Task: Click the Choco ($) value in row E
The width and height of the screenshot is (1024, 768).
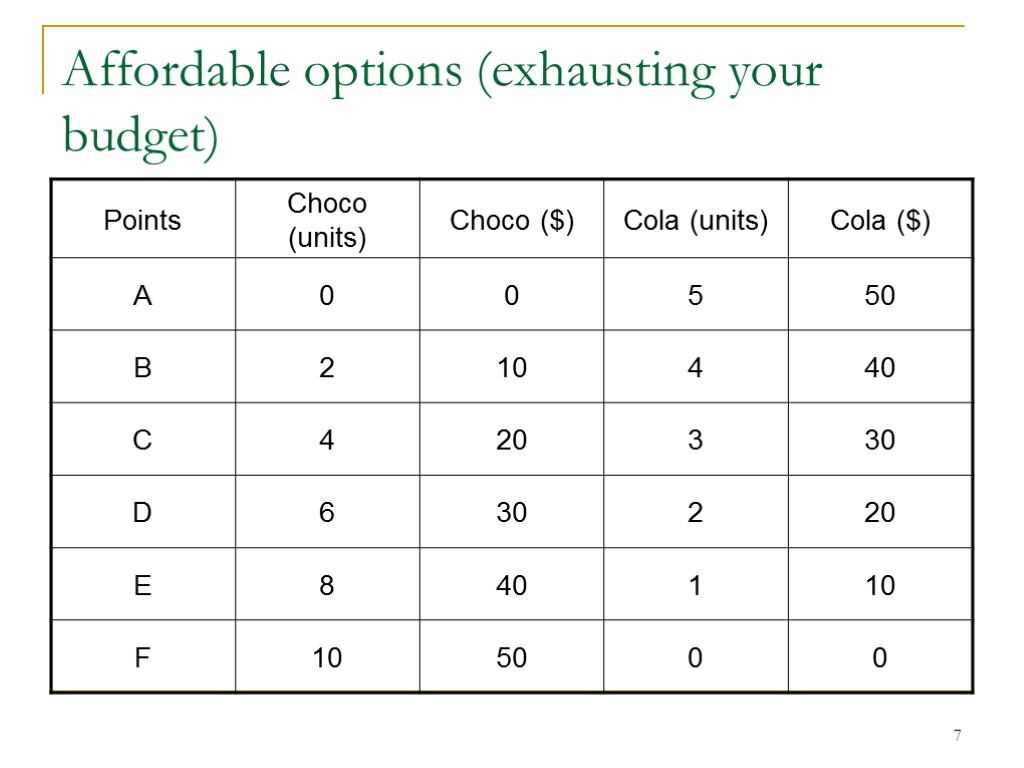Action: coord(511,585)
